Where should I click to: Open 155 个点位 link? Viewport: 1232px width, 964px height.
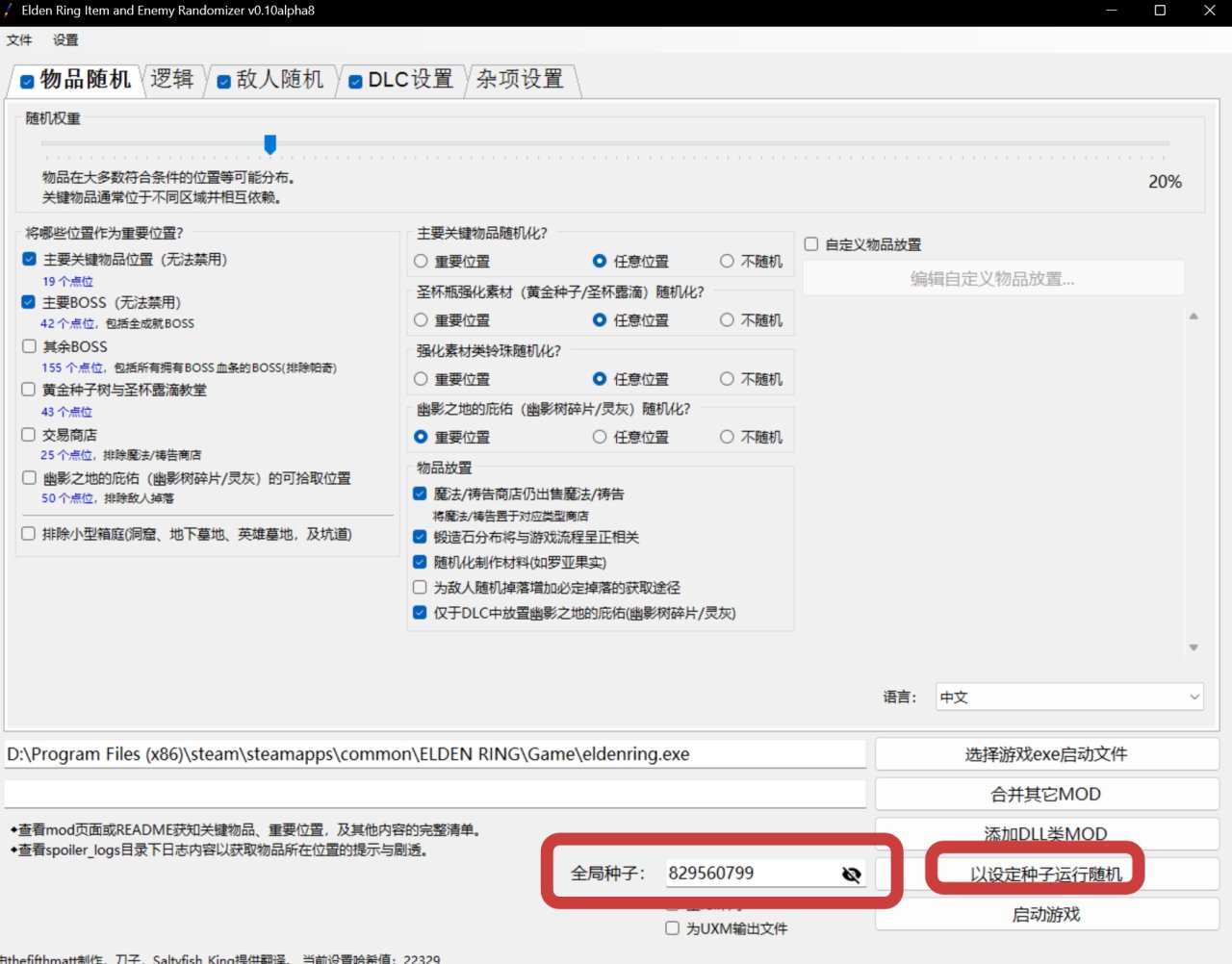pyautogui.click(x=72, y=368)
